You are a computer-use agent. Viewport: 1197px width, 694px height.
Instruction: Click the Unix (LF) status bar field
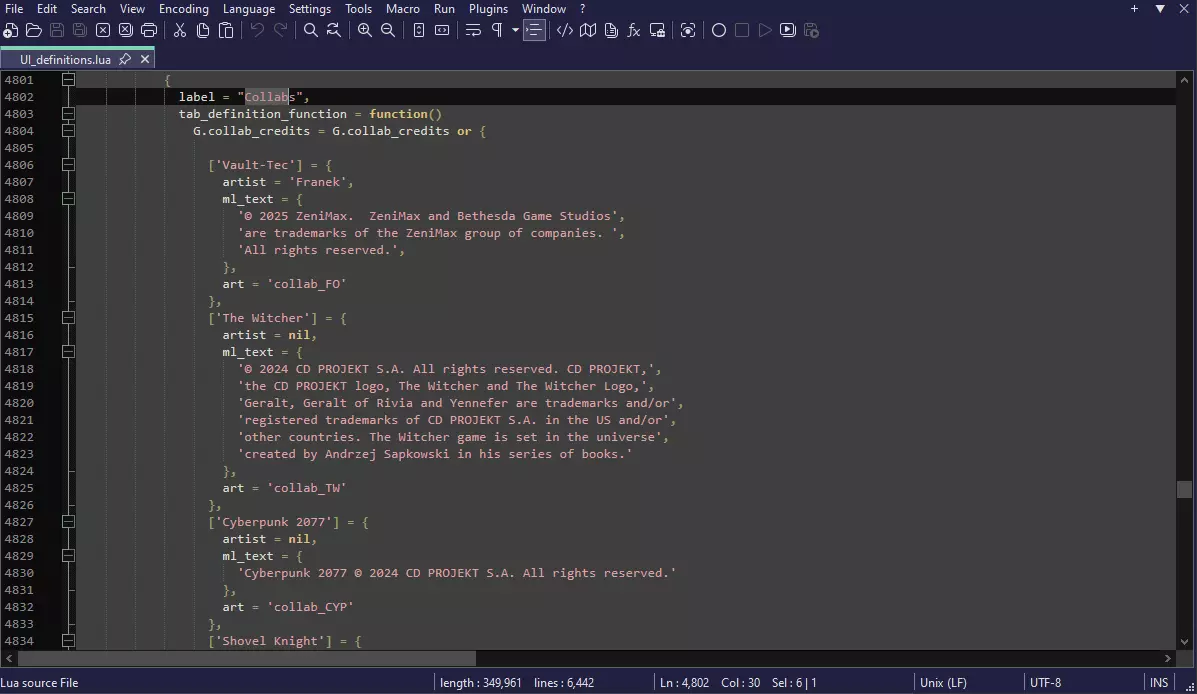point(943,683)
